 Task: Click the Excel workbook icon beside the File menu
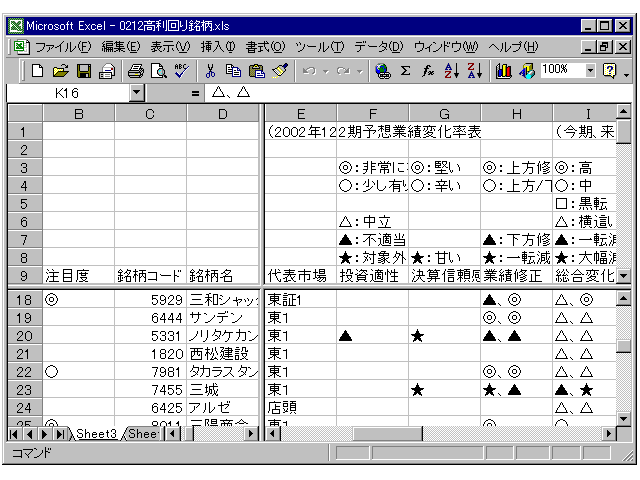pos(21,47)
